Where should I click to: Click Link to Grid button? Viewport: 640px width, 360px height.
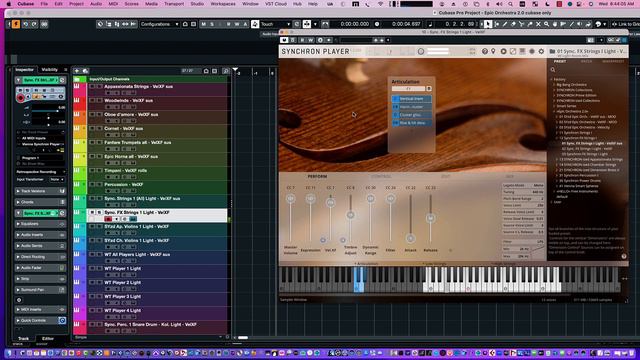[x=625, y=24]
